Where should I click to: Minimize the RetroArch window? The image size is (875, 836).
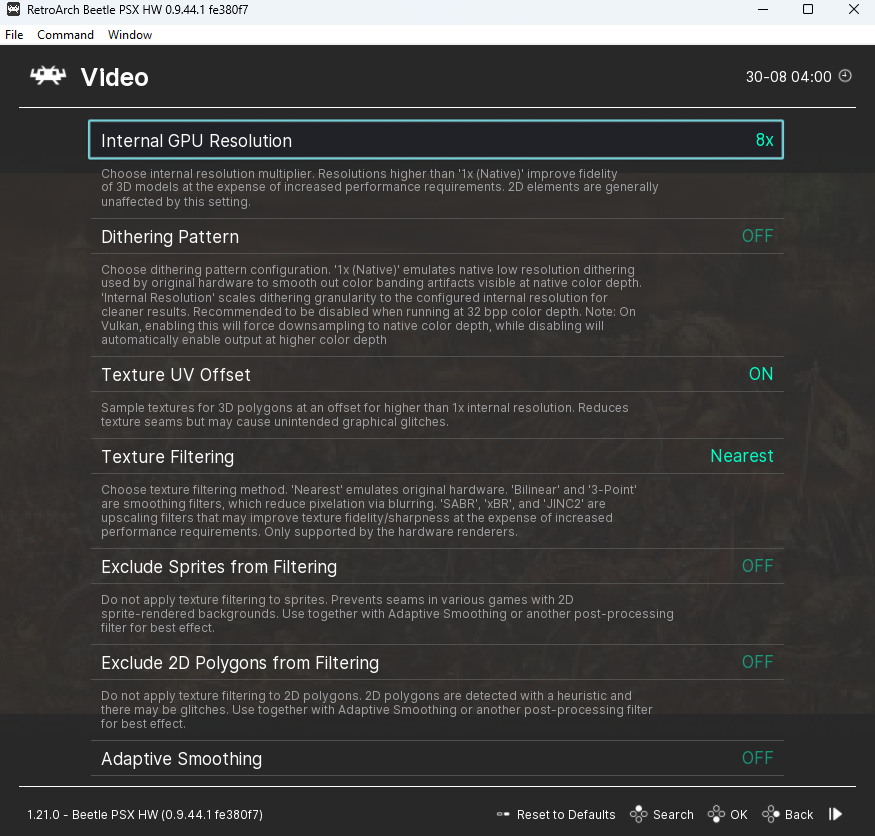763,9
